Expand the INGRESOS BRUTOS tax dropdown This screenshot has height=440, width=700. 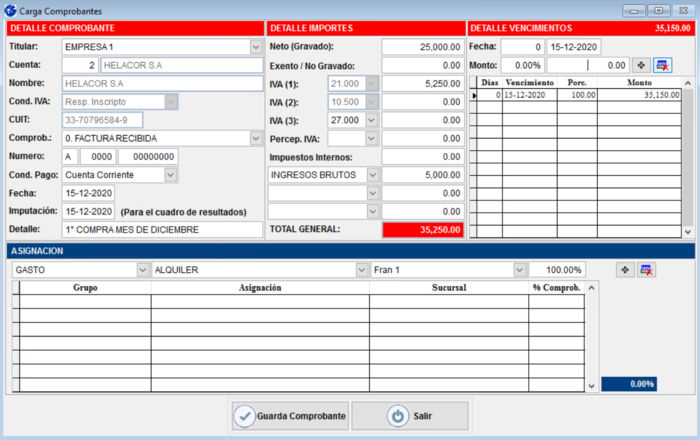coord(372,175)
